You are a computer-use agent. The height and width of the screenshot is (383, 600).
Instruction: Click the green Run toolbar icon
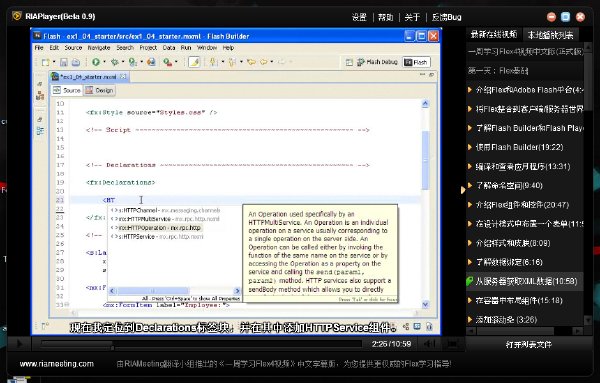click(x=96, y=62)
